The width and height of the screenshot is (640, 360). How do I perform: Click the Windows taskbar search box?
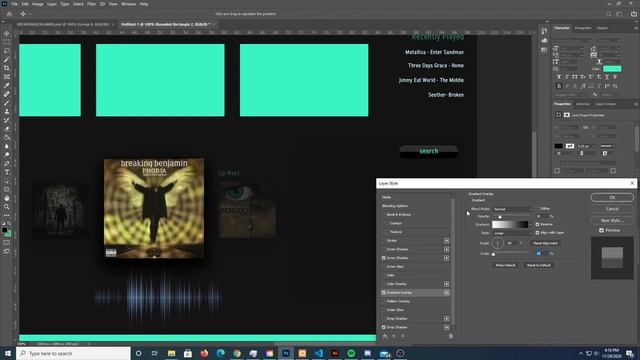(x=73, y=353)
